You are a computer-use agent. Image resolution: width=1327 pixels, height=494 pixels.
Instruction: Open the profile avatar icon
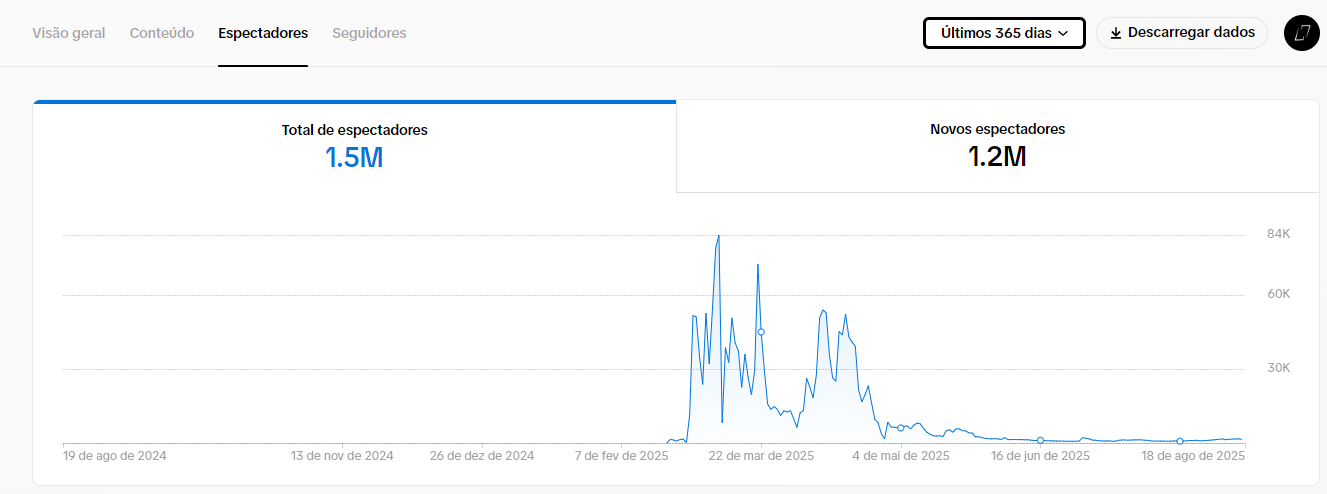1301,33
